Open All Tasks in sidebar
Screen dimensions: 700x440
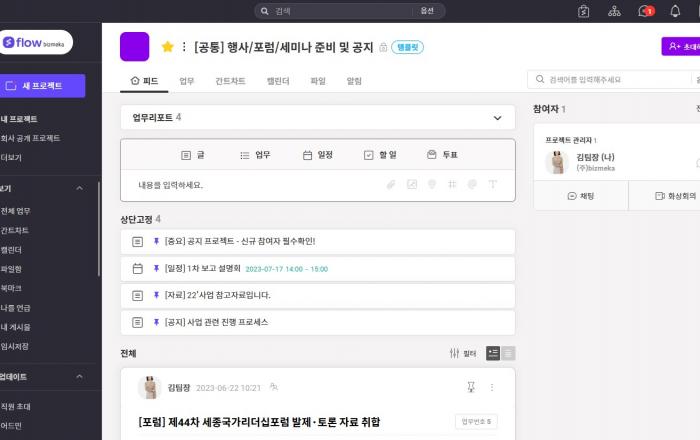15,211
